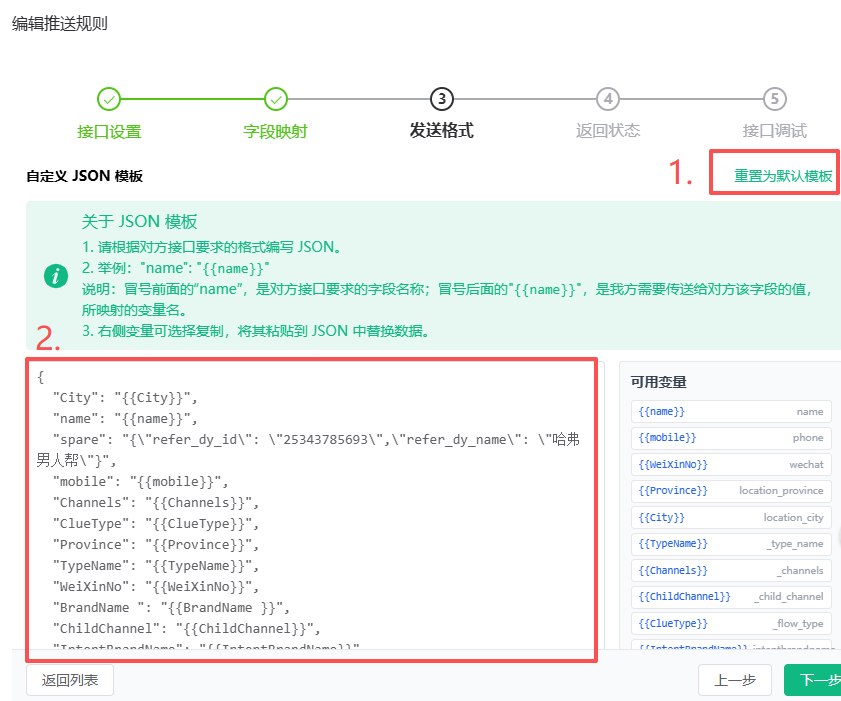The width and height of the screenshot is (841, 701).
Task: Copy the {{mobile}} variable chip
Action: point(731,438)
